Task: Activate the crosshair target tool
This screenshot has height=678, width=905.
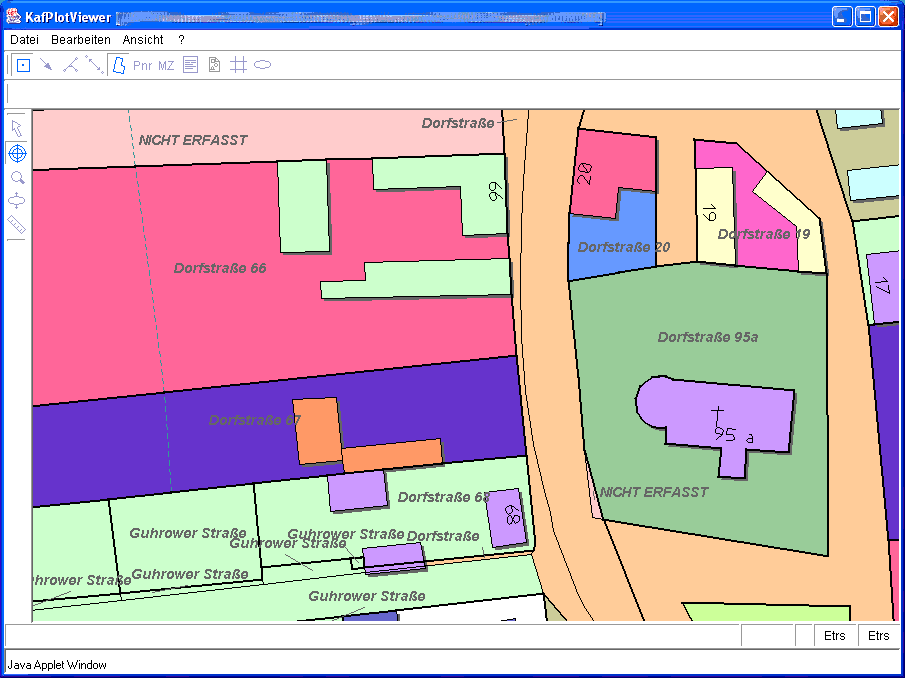Action: (x=17, y=153)
